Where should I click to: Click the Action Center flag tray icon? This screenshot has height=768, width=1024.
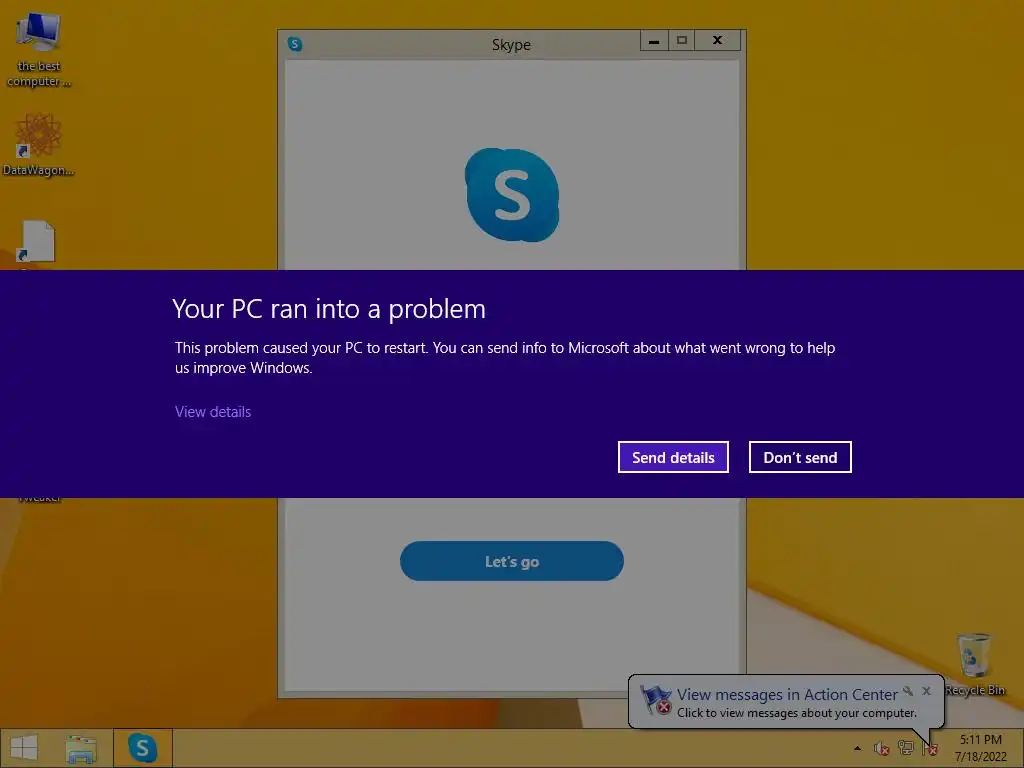pos(930,749)
